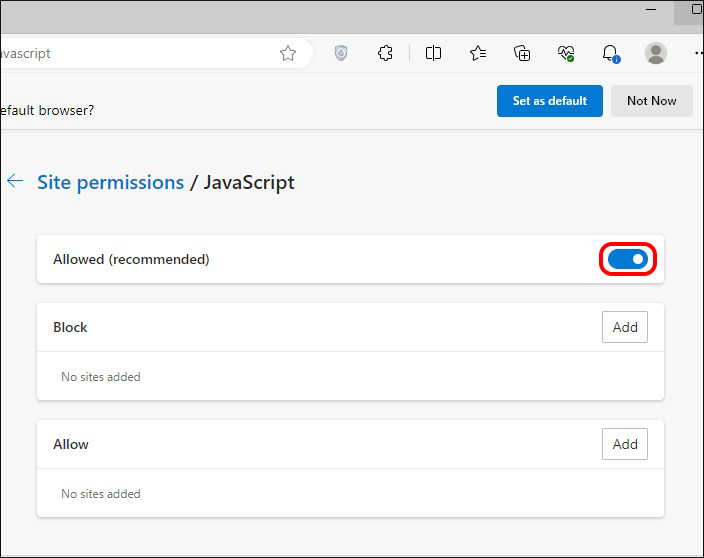This screenshot has width=704, height=558.
Task: Open the Favorites list icon
Action: point(478,53)
